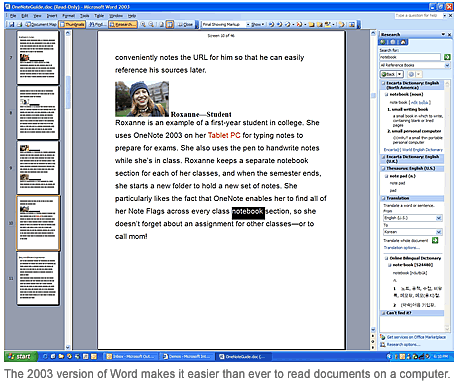Click the Research pane back navigation icon

pyautogui.click(x=383, y=42)
